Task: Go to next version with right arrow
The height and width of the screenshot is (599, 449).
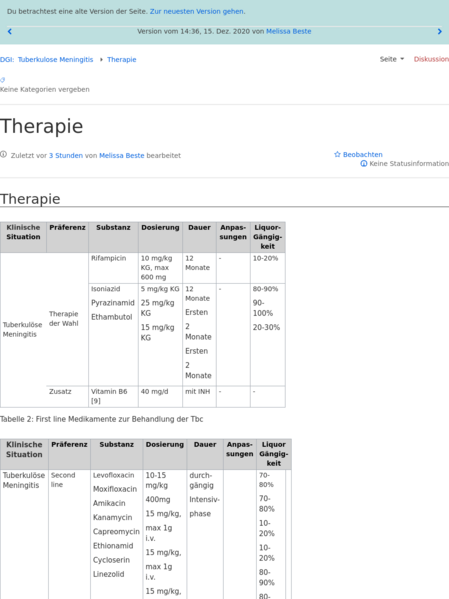Action: pos(439,31)
